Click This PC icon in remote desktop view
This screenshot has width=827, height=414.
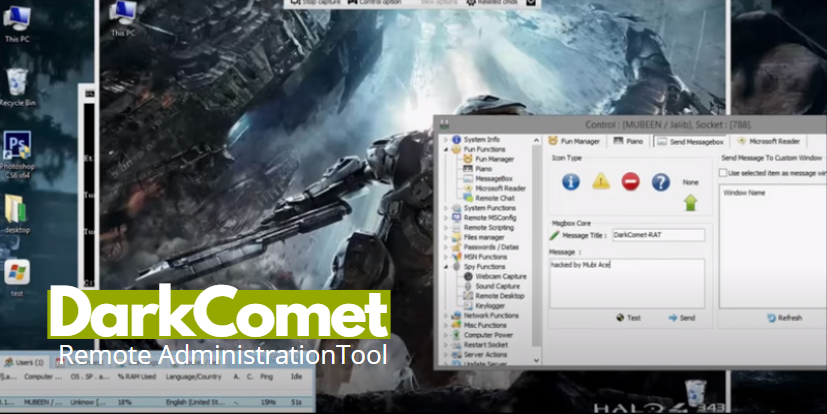[123, 13]
